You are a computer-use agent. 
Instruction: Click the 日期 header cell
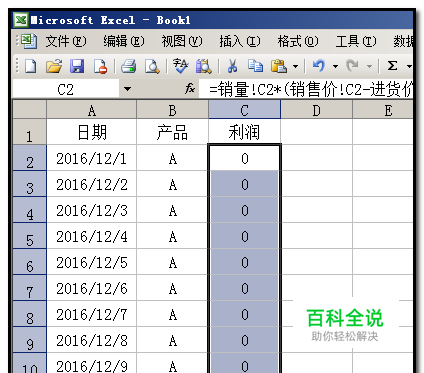[92, 132]
